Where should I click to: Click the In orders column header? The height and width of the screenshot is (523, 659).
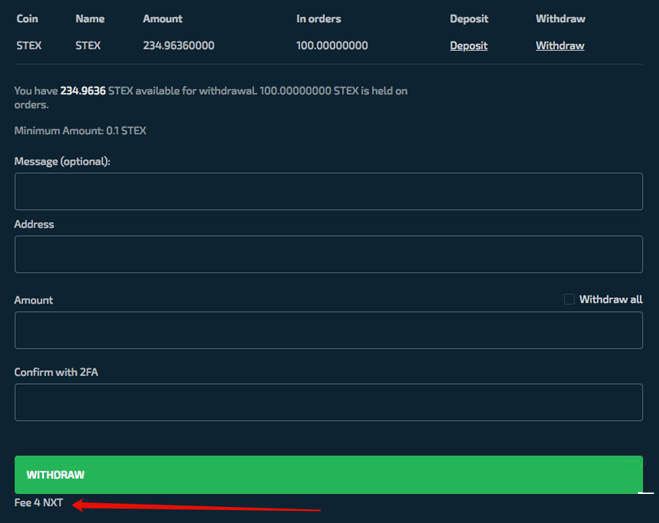(319, 19)
